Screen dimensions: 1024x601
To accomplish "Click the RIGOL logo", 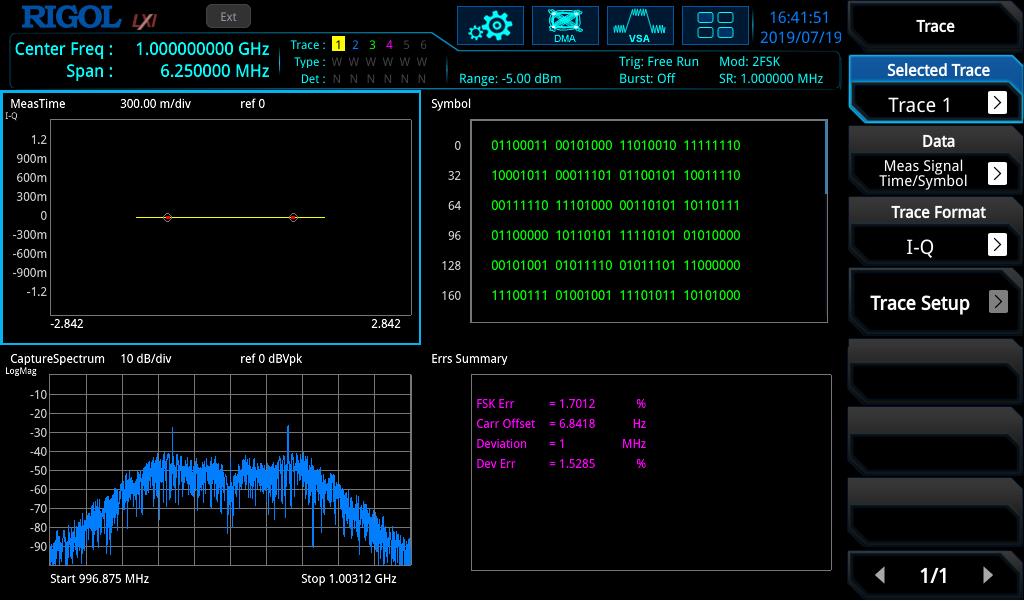I will coord(71,17).
